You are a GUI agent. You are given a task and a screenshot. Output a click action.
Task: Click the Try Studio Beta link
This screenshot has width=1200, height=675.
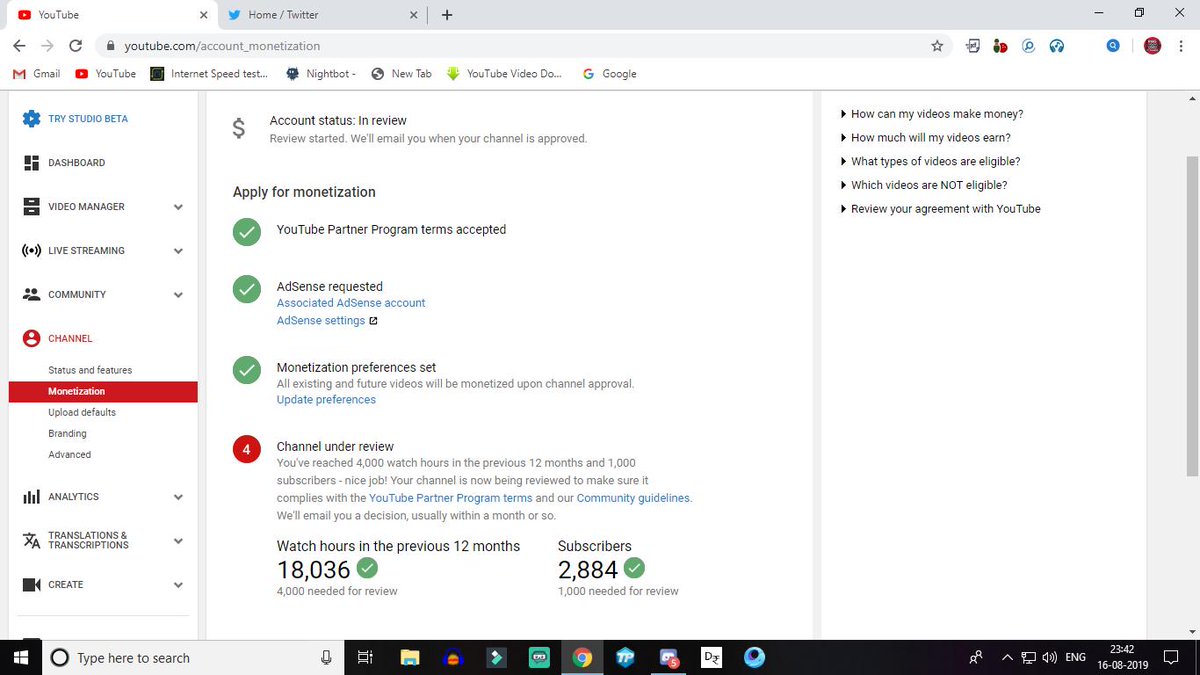pos(88,118)
